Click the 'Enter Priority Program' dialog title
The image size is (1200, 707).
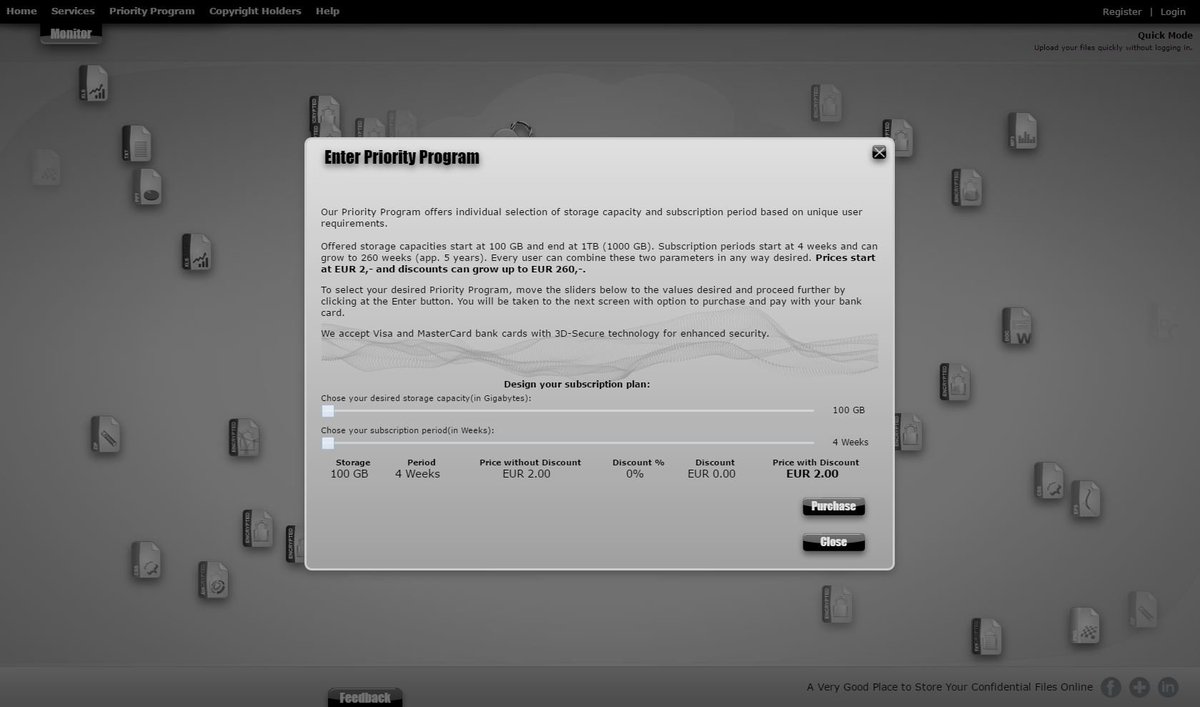(402, 157)
